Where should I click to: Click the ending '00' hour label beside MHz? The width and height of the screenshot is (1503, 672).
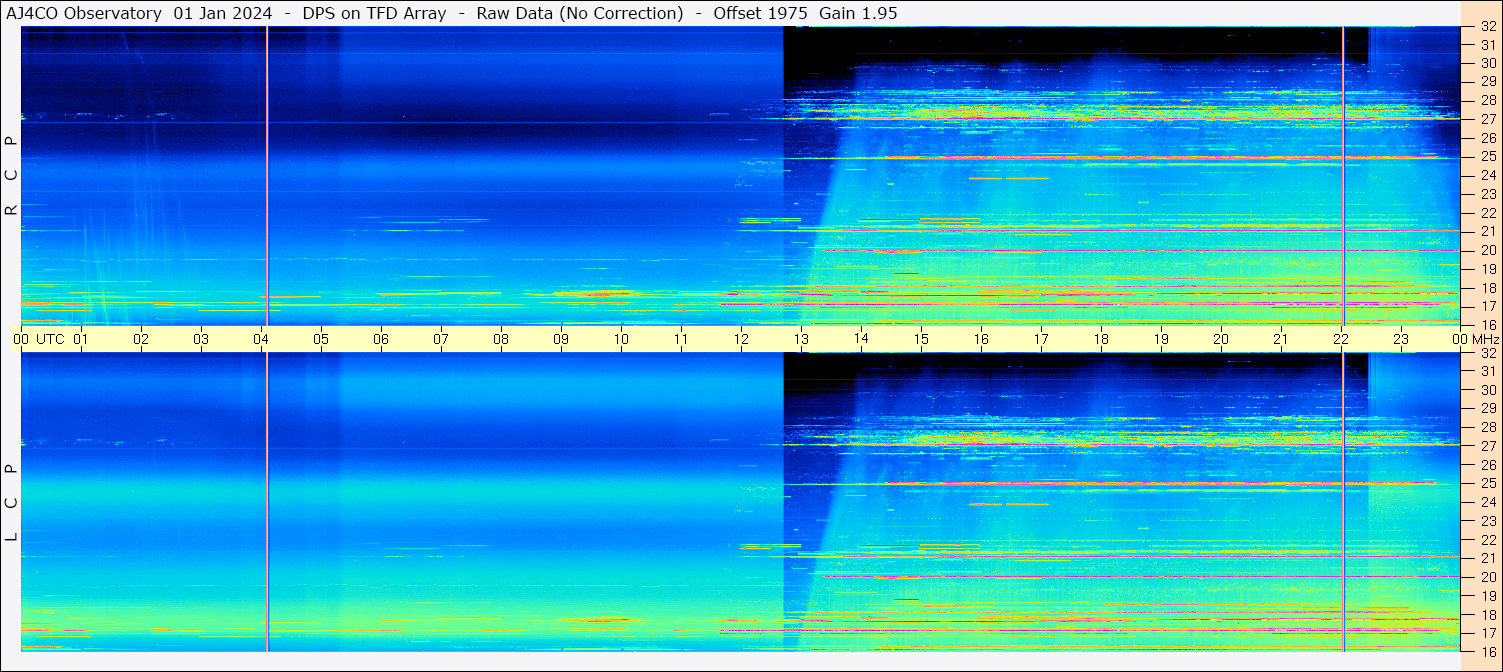pos(1460,339)
